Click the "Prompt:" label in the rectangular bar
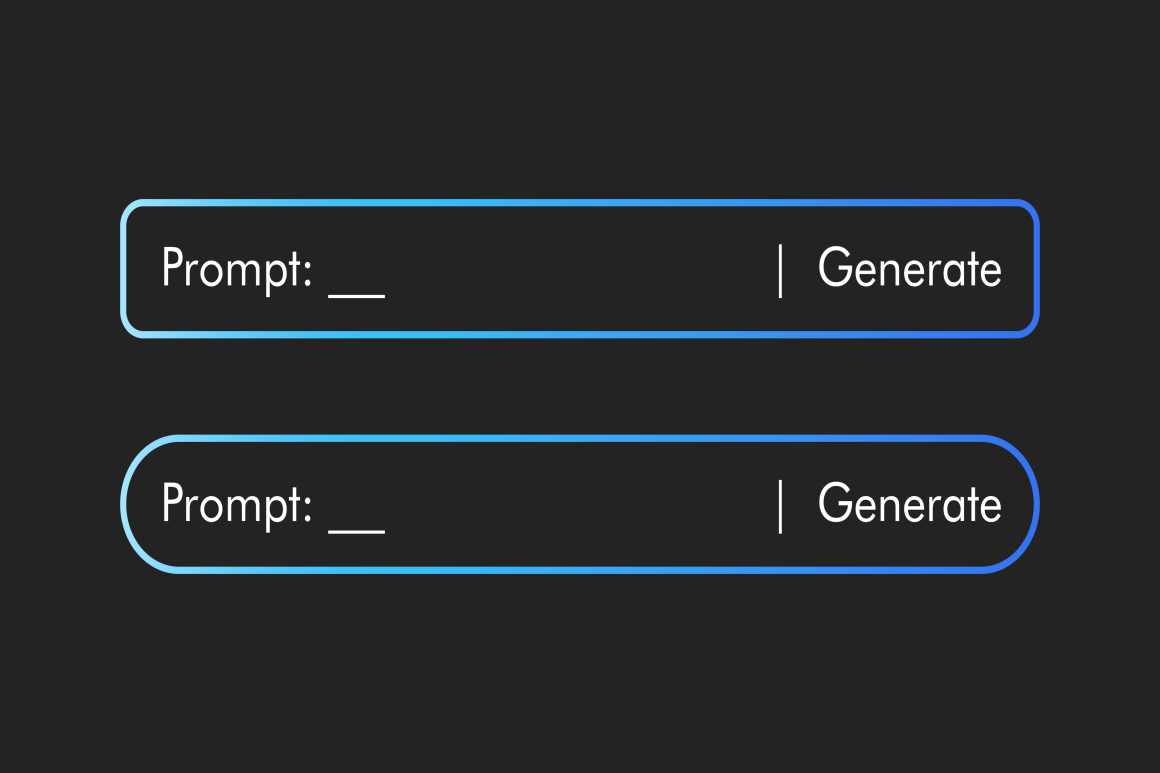 [237, 269]
